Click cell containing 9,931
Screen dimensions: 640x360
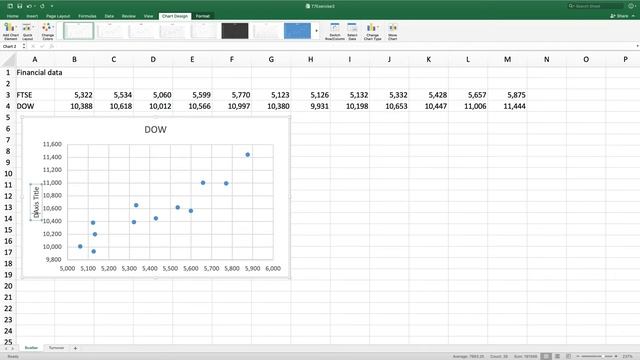pyautogui.click(x=310, y=106)
